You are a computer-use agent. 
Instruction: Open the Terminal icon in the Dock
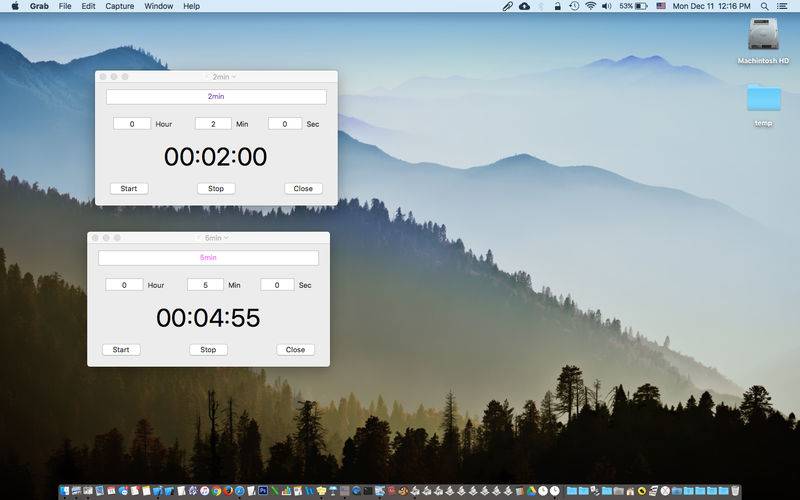[367, 491]
